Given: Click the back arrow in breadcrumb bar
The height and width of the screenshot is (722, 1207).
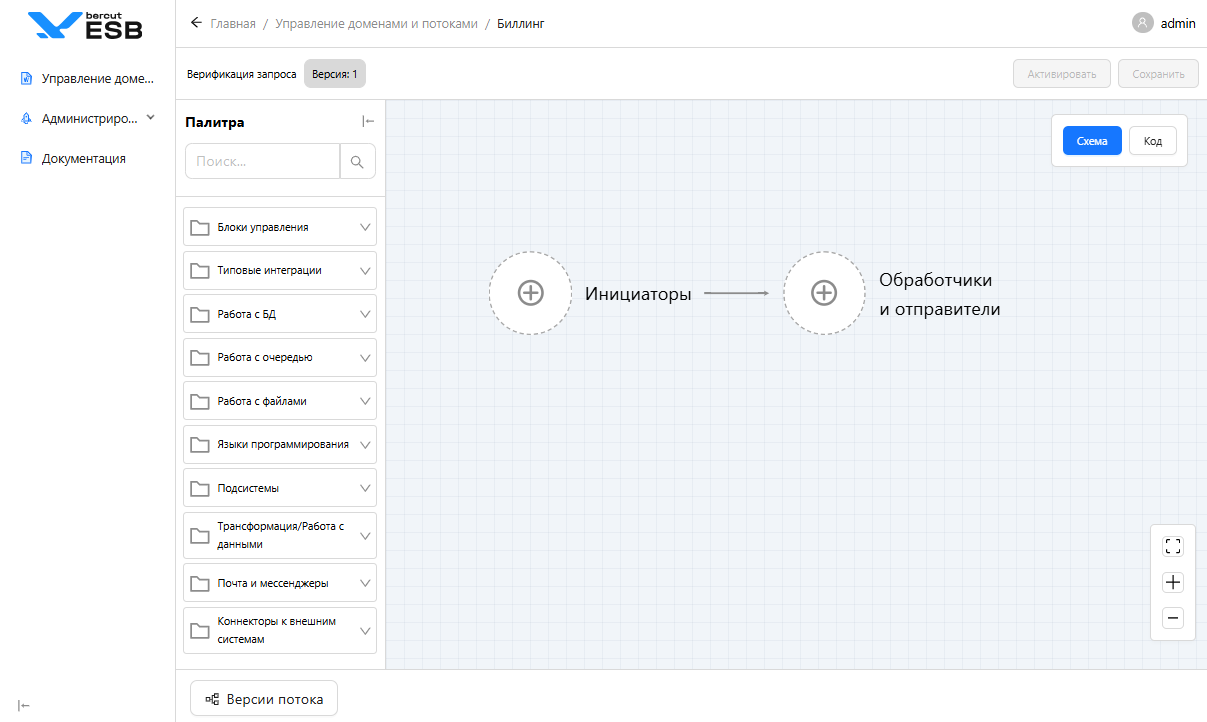Looking at the screenshot, I should click(x=196, y=23).
